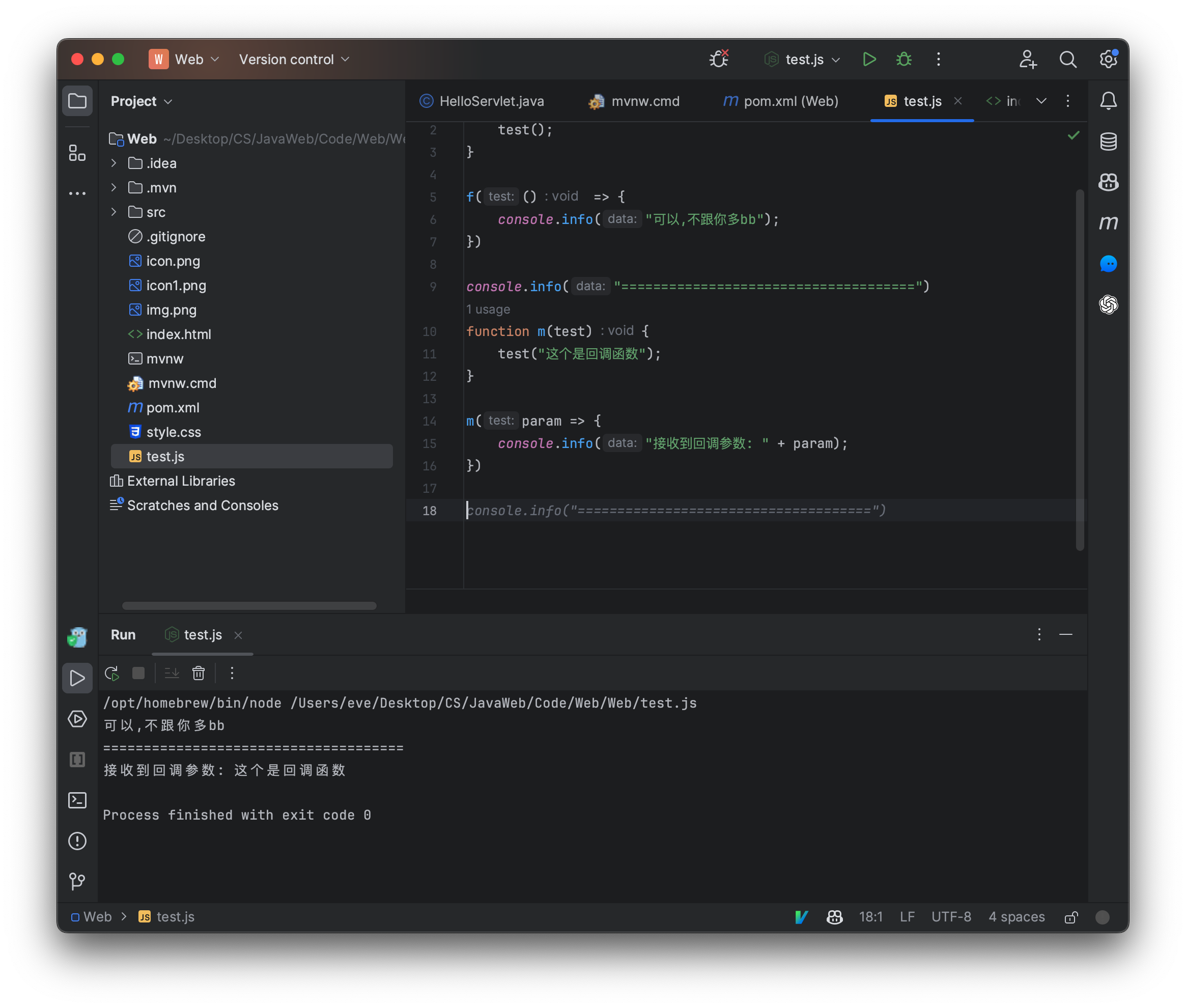Click Copilot status icon in status bar
Image resolution: width=1186 pixels, height=1008 pixels.
pyautogui.click(x=835, y=917)
